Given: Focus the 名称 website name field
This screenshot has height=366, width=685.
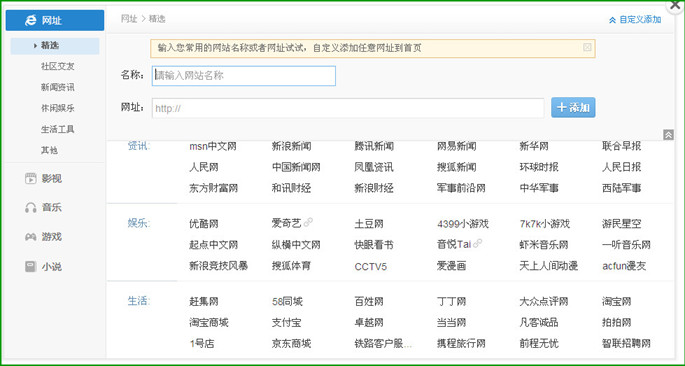Looking at the screenshot, I should [244, 76].
